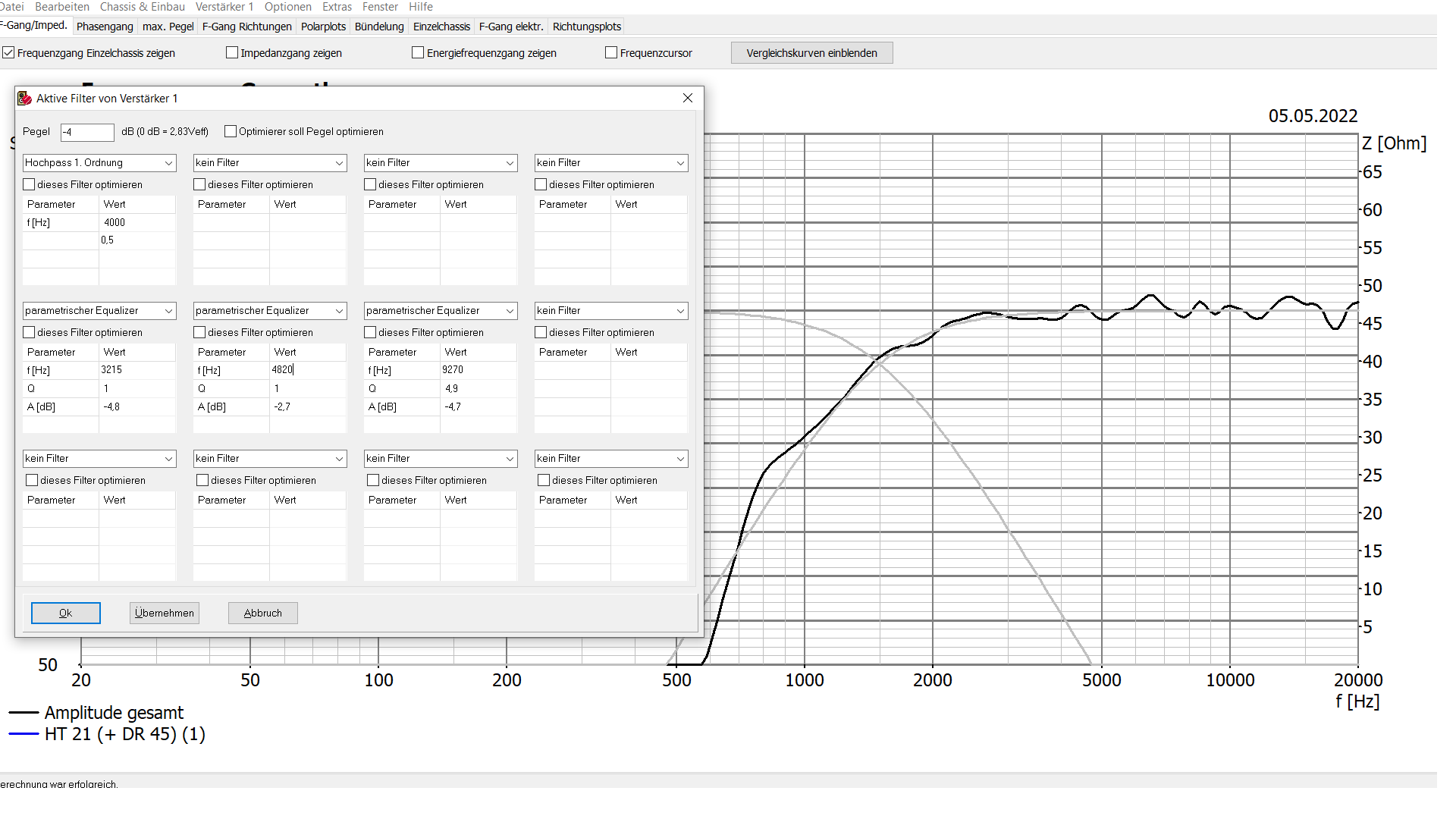Click the Abbruch button
Screen dimensions: 1456x819
[263, 613]
